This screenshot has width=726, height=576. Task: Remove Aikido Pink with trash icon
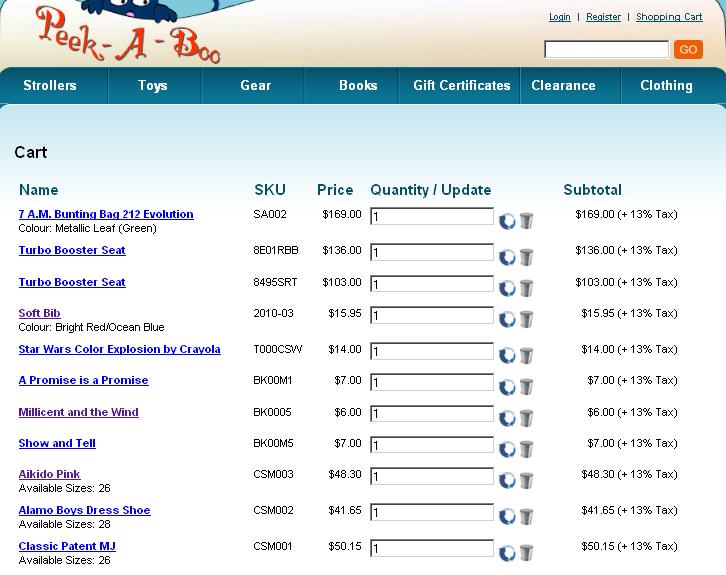(x=526, y=480)
